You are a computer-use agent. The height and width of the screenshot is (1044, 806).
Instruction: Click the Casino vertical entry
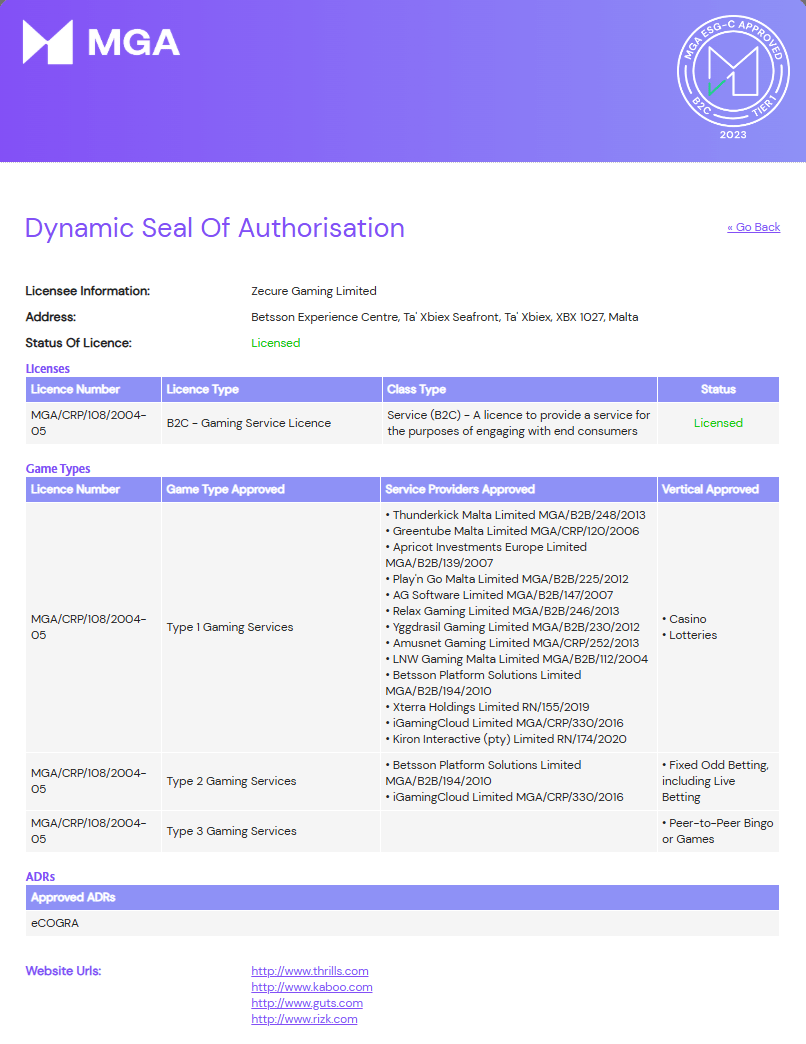coord(684,619)
